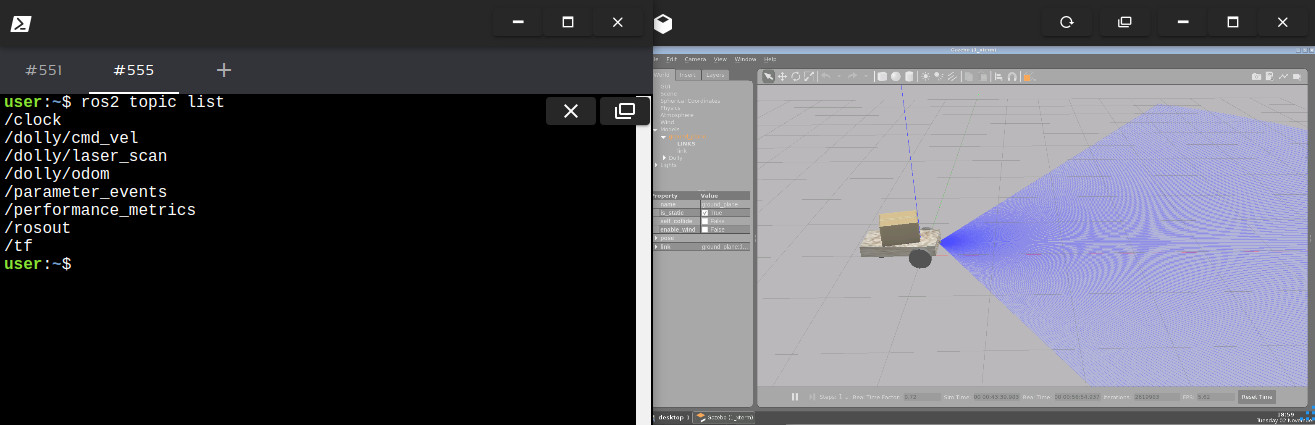Switch to terminal tab #551
Image resolution: width=1315 pixels, height=425 pixels.
44,70
